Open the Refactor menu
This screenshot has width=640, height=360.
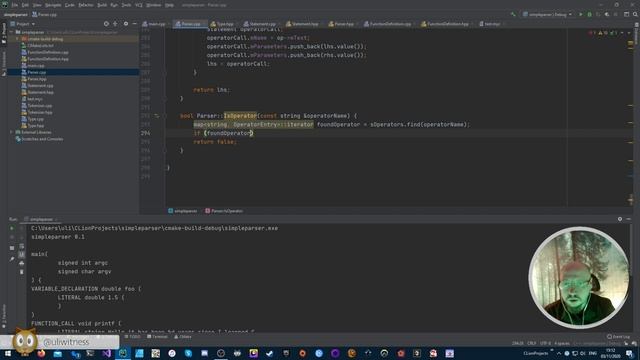[86, 5]
